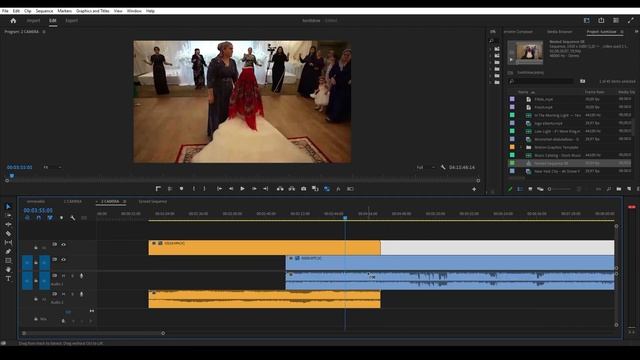Open Project panel tab menu
The height and width of the screenshot is (360, 640).
tap(622, 32)
